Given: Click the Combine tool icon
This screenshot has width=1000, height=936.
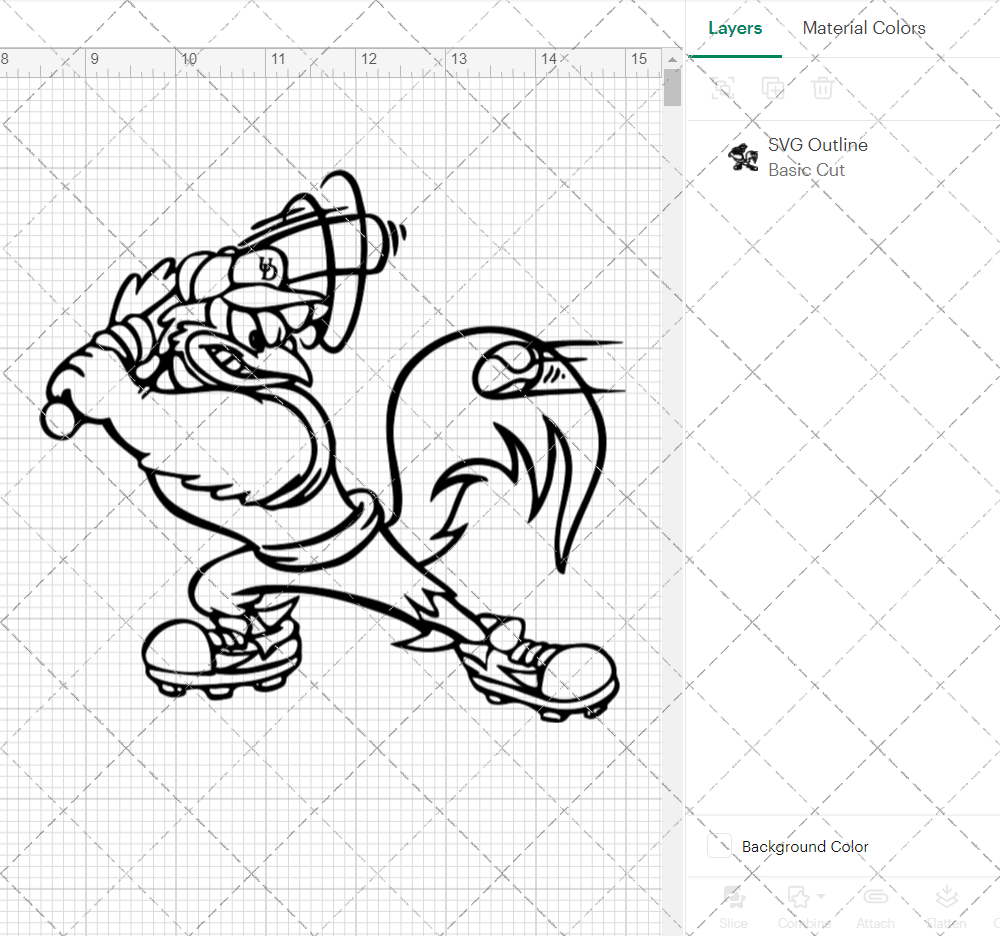Looking at the screenshot, I should pos(799,897).
